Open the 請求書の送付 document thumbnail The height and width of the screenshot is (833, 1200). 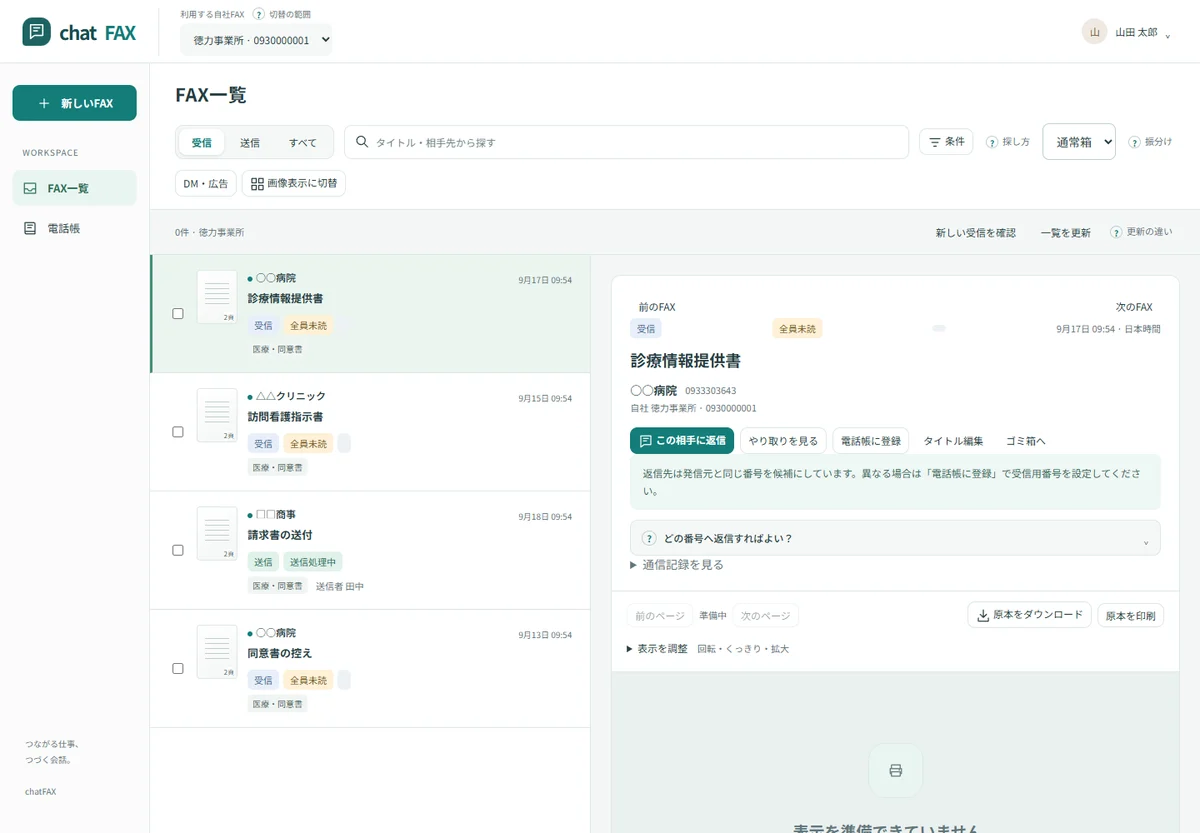tap(217, 533)
